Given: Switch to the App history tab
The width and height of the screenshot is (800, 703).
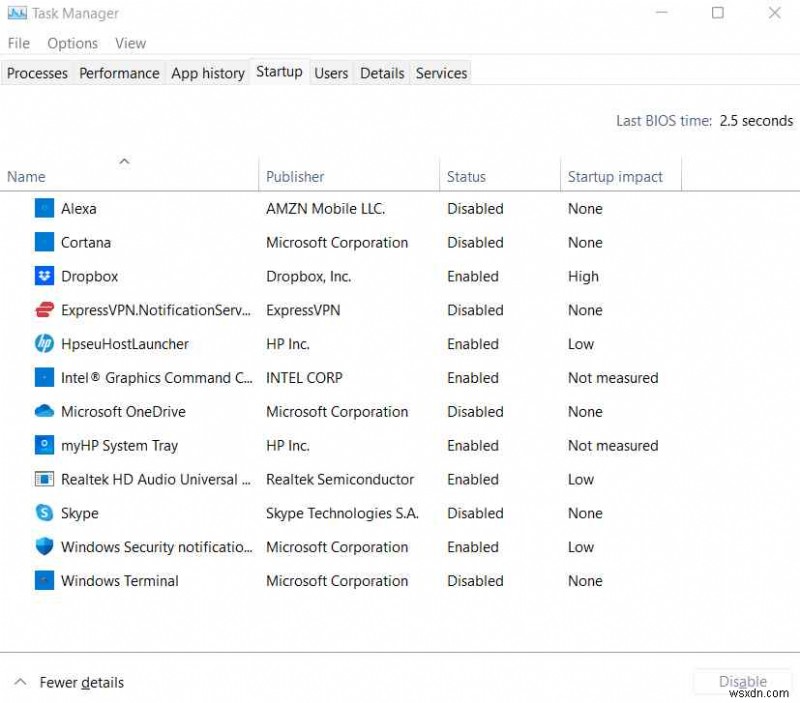Looking at the screenshot, I should [x=208, y=73].
